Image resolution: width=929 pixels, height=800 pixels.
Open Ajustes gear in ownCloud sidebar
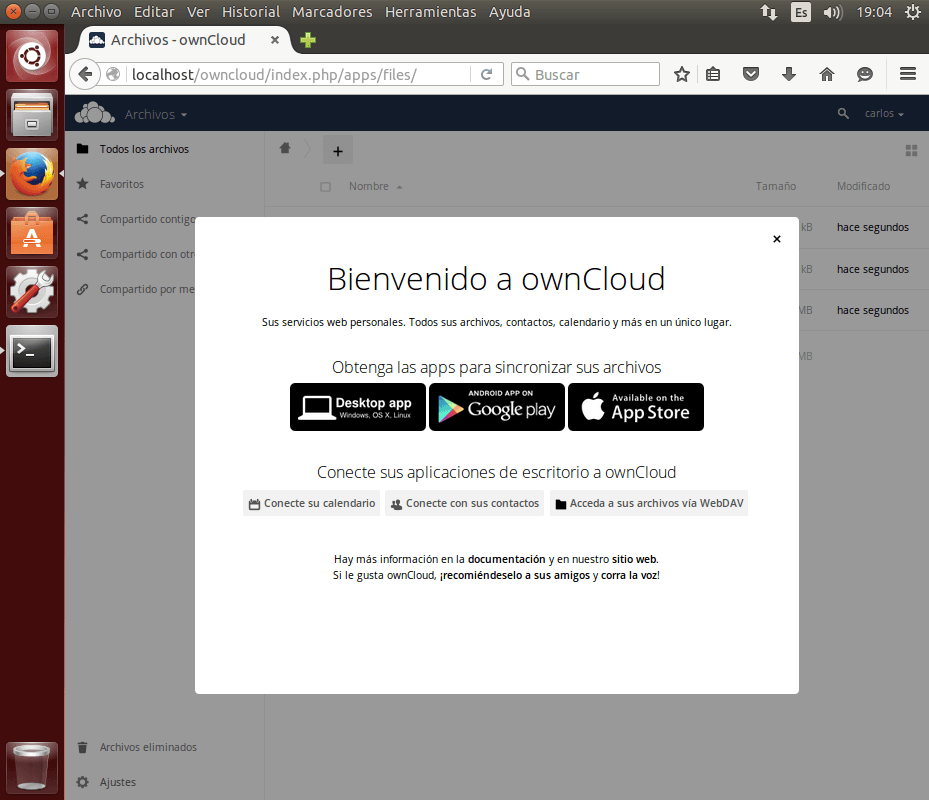point(164,782)
